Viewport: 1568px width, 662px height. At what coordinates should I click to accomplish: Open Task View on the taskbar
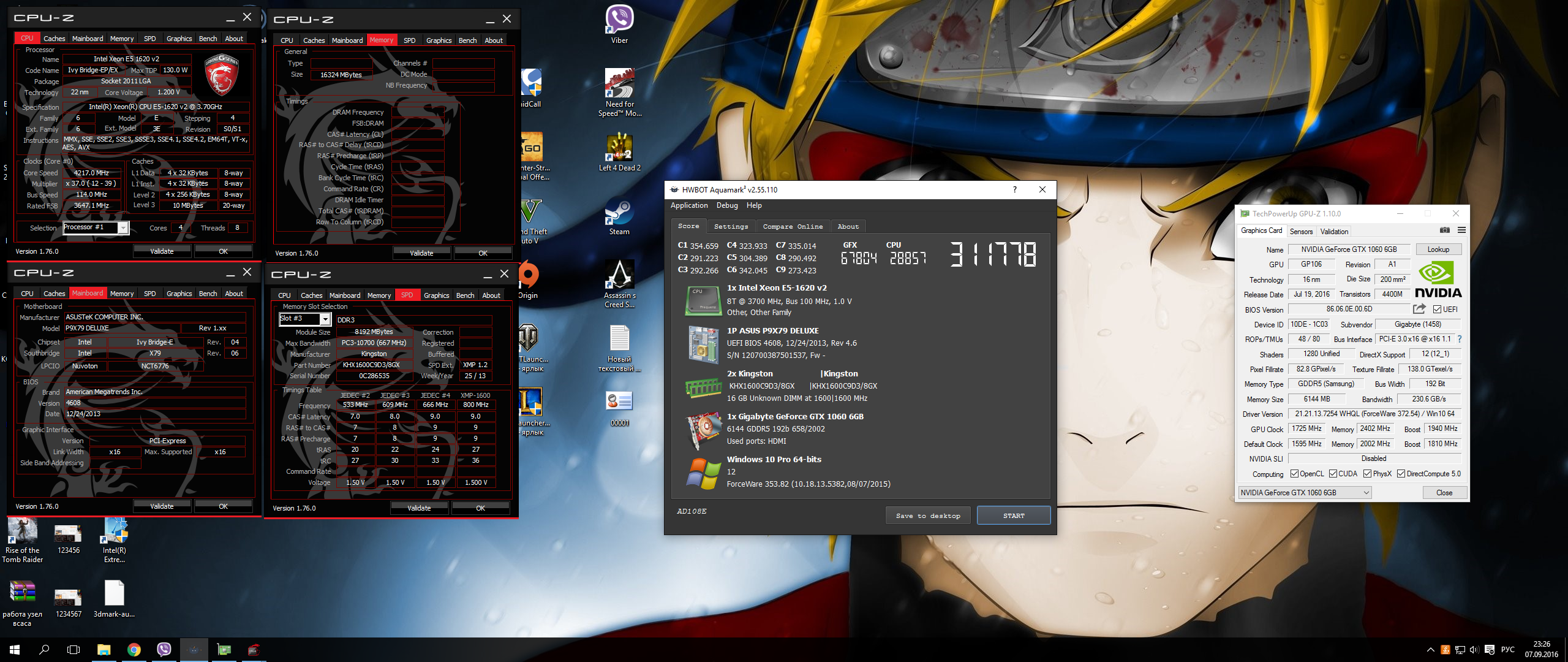(73, 650)
